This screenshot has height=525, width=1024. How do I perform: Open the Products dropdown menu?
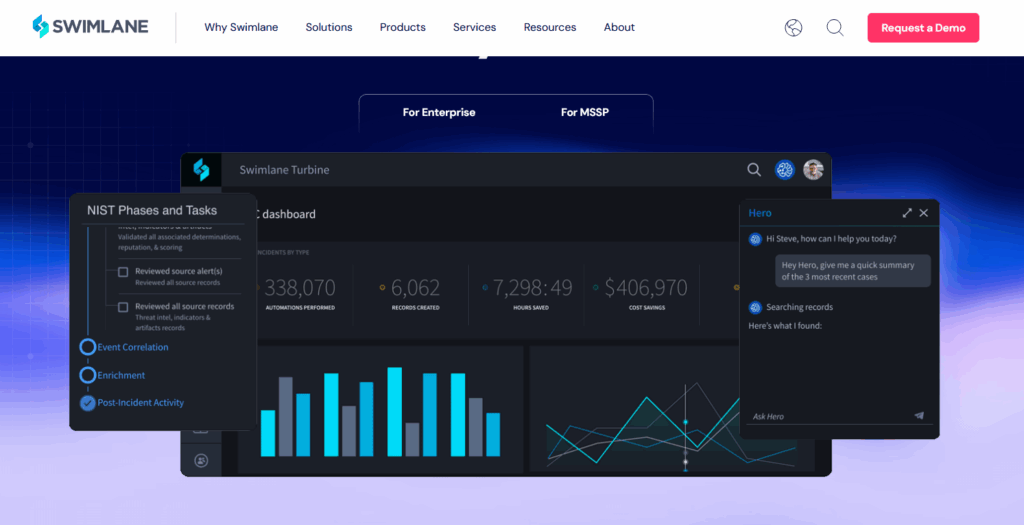click(x=402, y=28)
